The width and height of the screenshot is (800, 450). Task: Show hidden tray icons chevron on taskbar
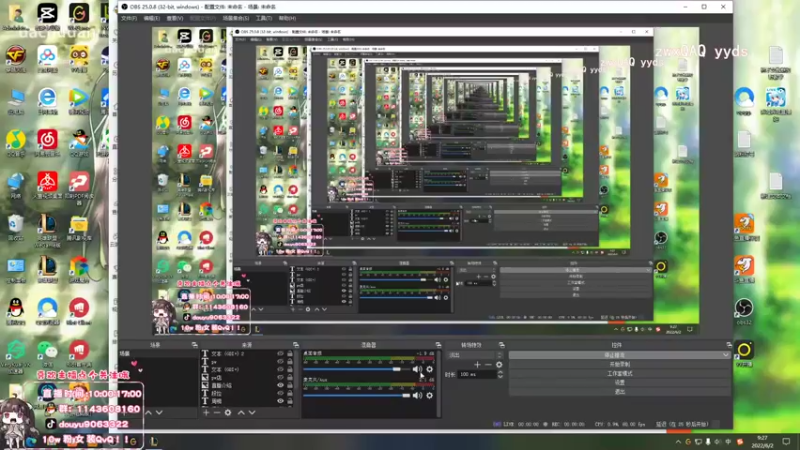click(x=678, y=442)
